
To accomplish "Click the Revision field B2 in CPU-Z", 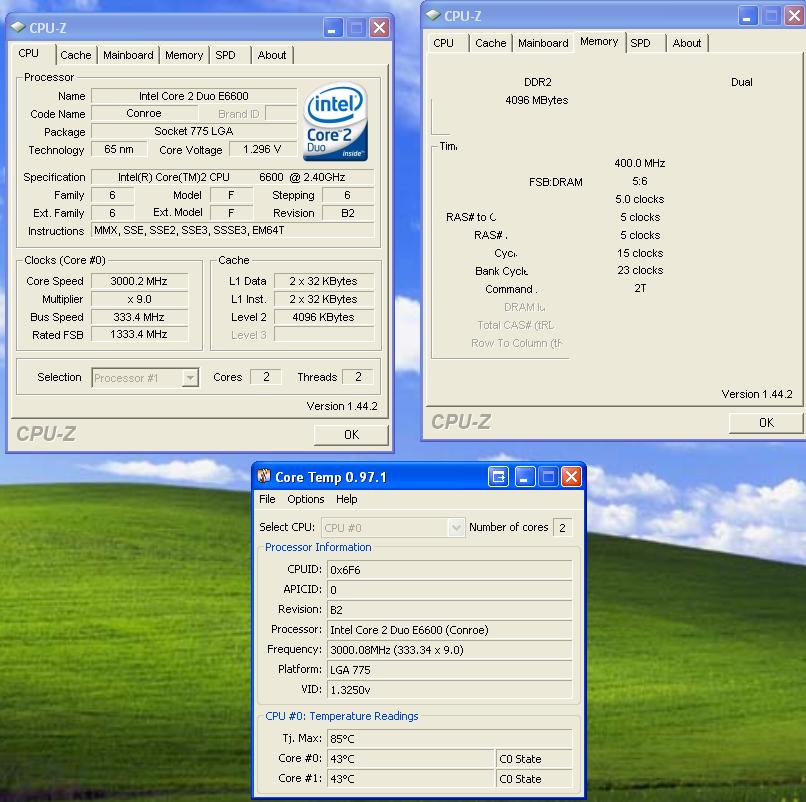I will (348, 213).
